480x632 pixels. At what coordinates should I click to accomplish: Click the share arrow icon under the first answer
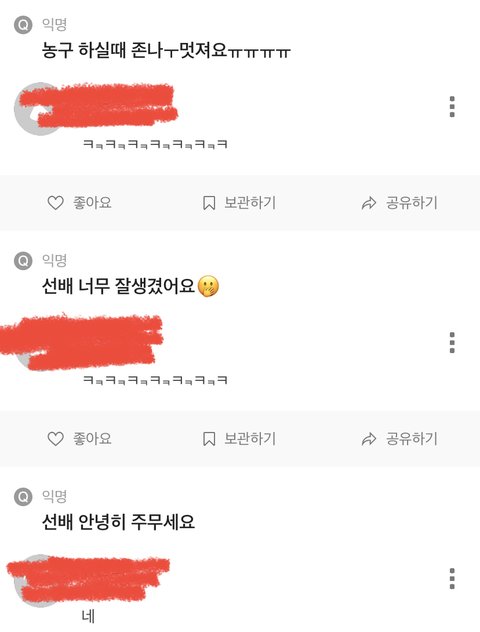(369, 203)
